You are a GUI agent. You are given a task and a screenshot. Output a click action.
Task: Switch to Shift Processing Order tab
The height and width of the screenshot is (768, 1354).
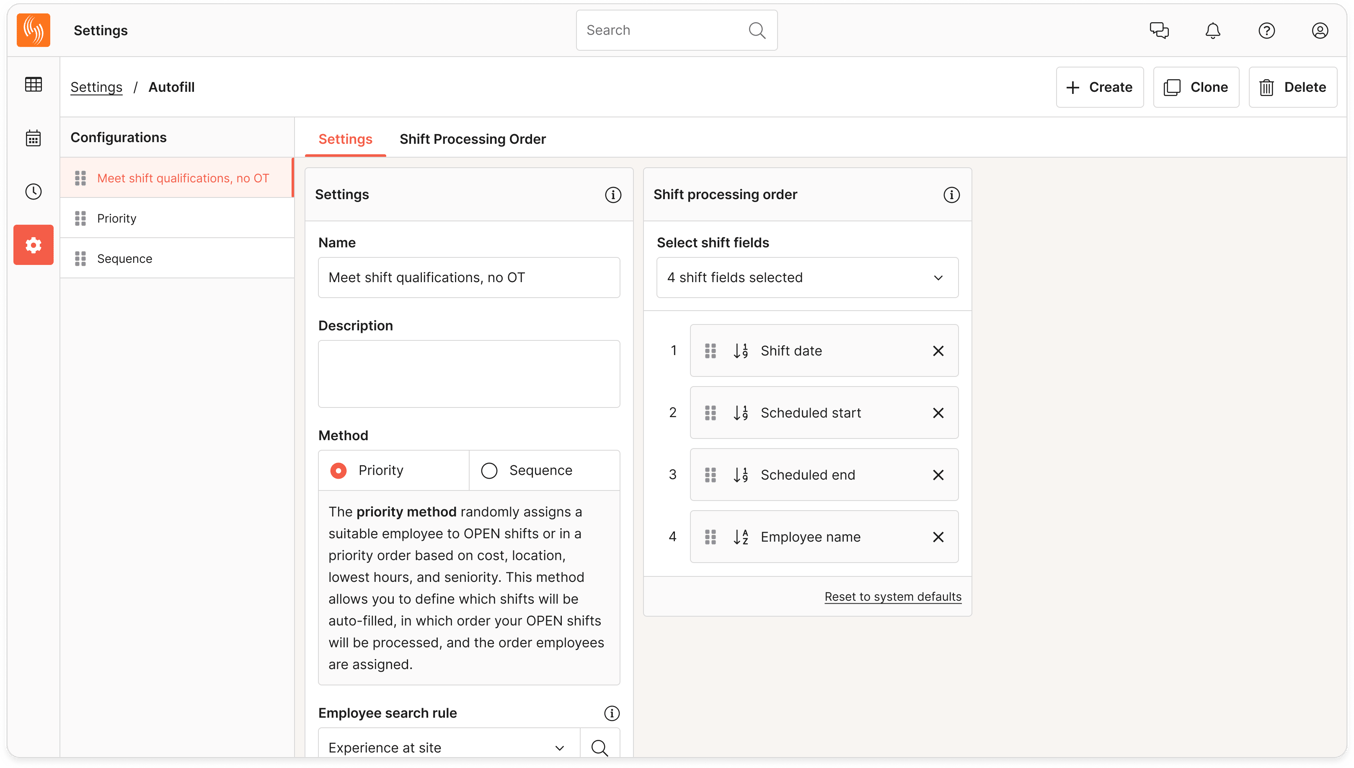coord(473,139)
